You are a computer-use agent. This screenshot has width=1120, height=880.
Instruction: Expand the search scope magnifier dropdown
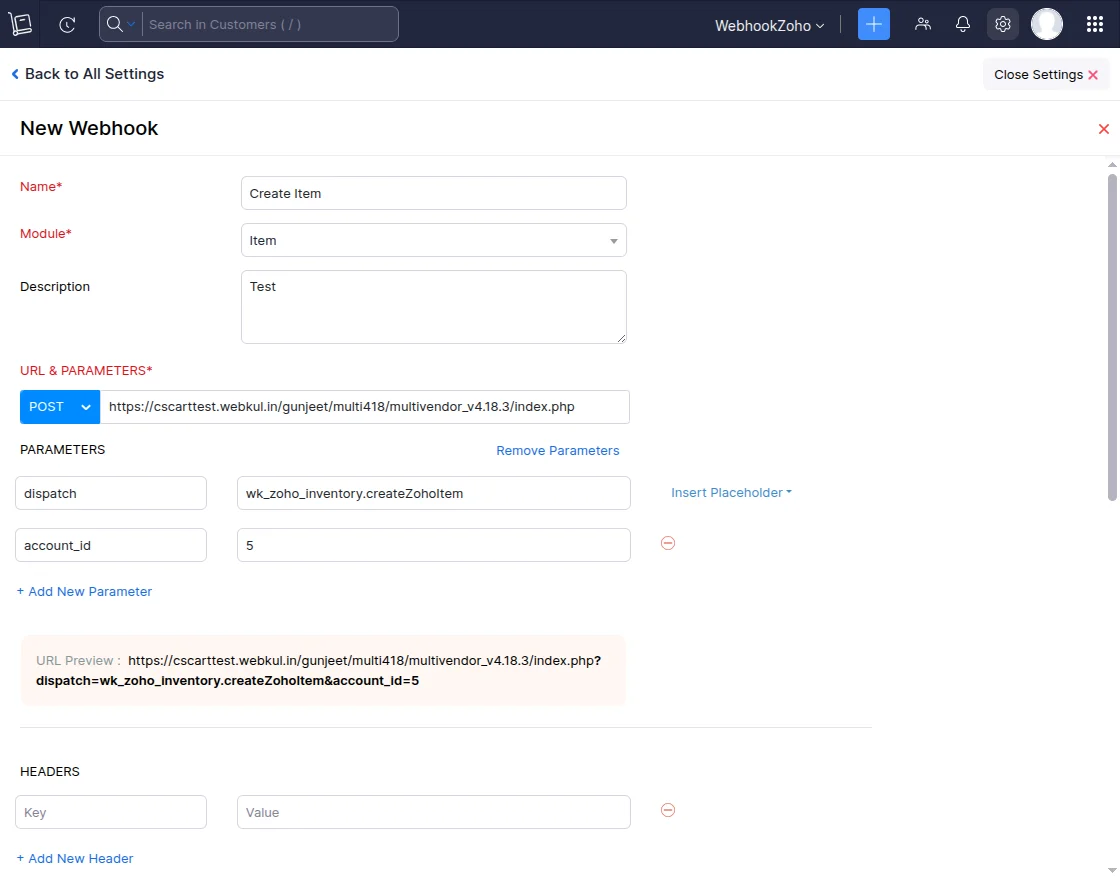point(121,24)
